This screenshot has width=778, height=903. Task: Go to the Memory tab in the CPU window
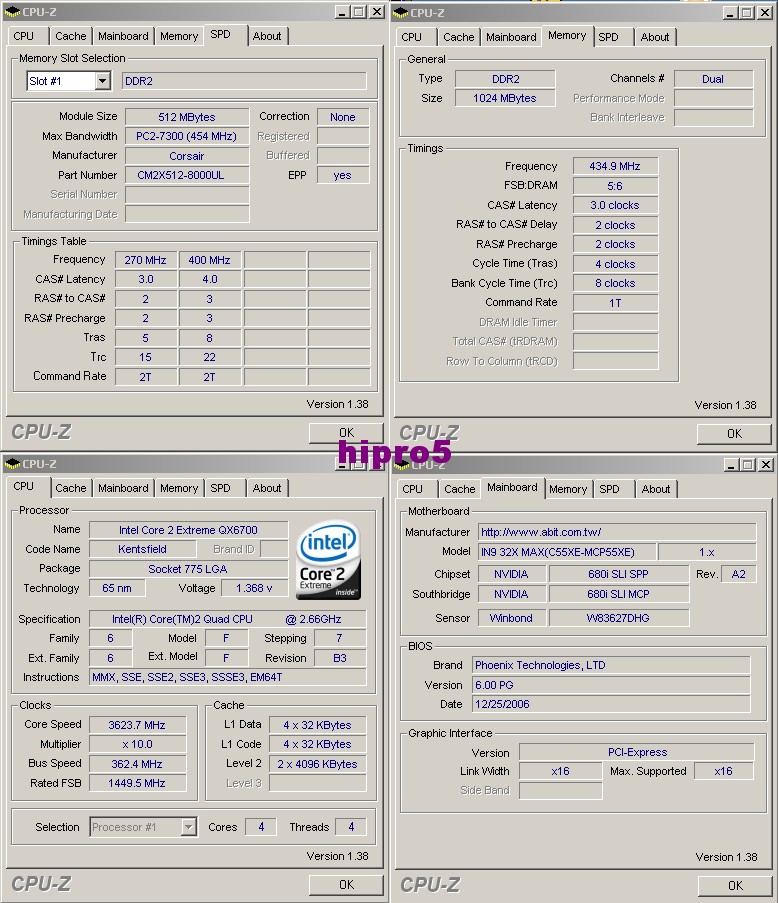179,488
